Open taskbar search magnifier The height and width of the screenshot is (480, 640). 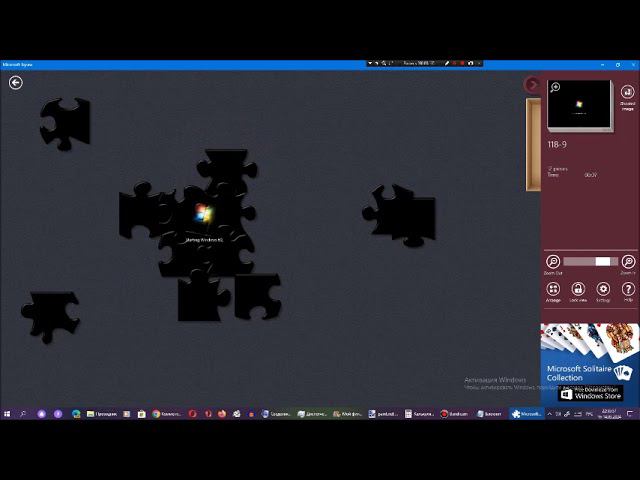(23, 414)
